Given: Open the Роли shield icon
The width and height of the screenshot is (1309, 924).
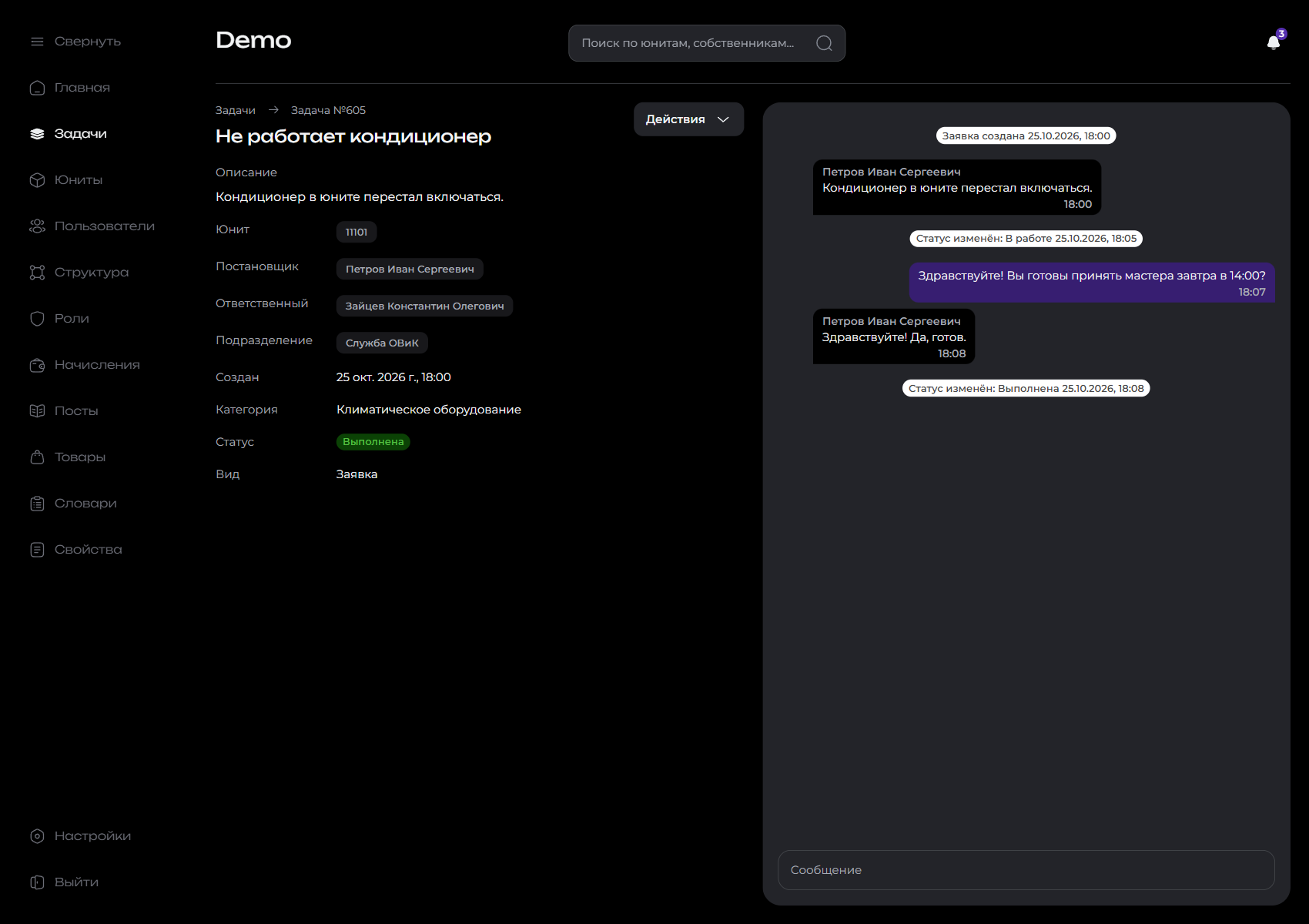Looking at the screenshot, I should [37, 319].
